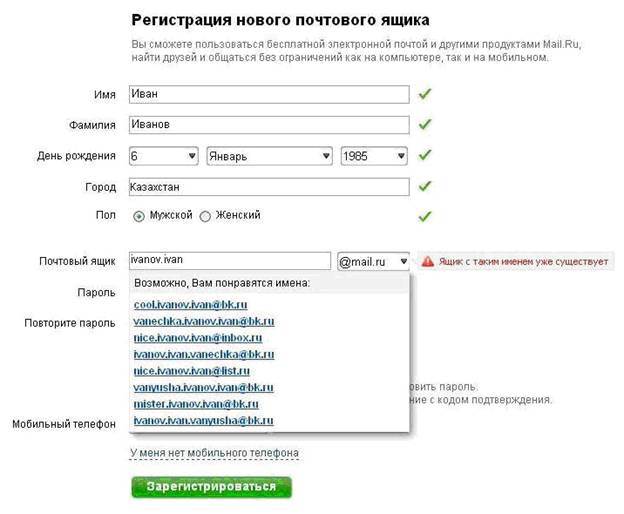Select the Женский radio button
The width and height of the screenshot is (624, 514).
click(205, 216)
